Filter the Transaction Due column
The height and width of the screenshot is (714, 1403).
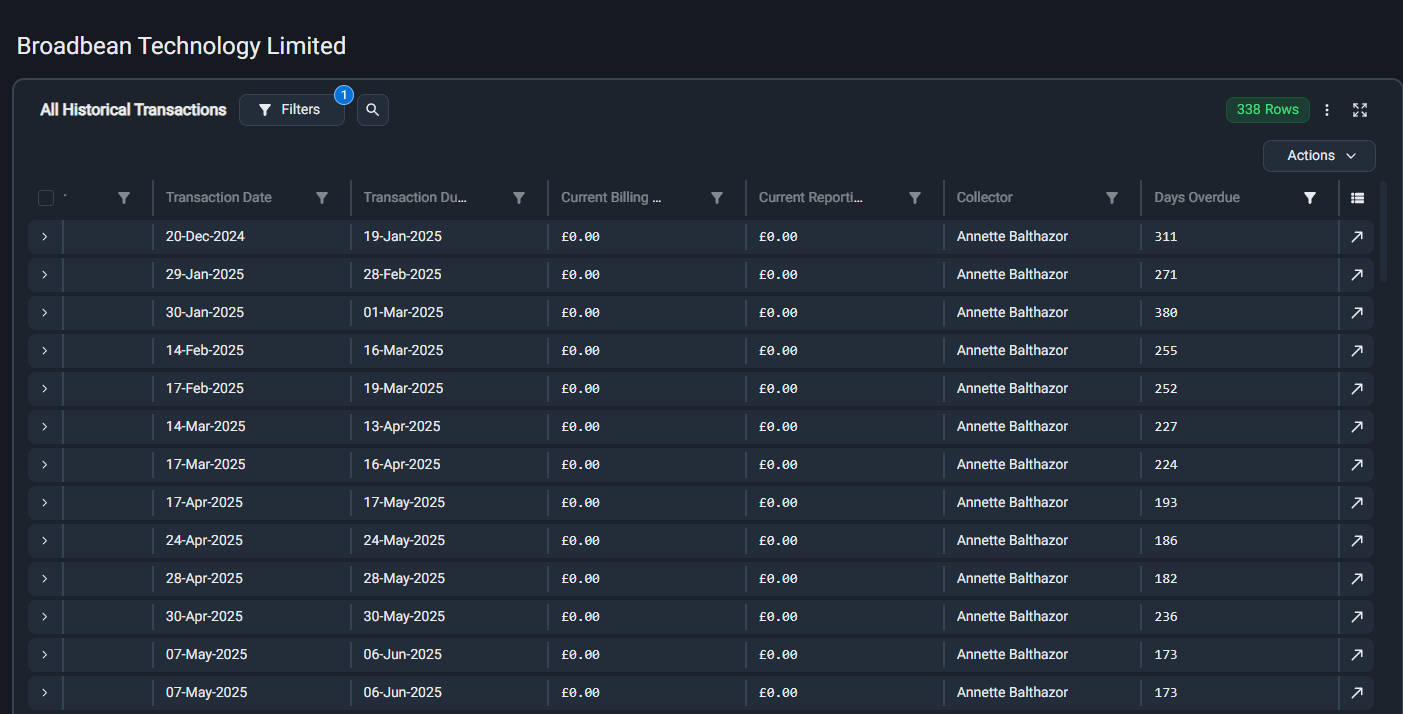519,198
